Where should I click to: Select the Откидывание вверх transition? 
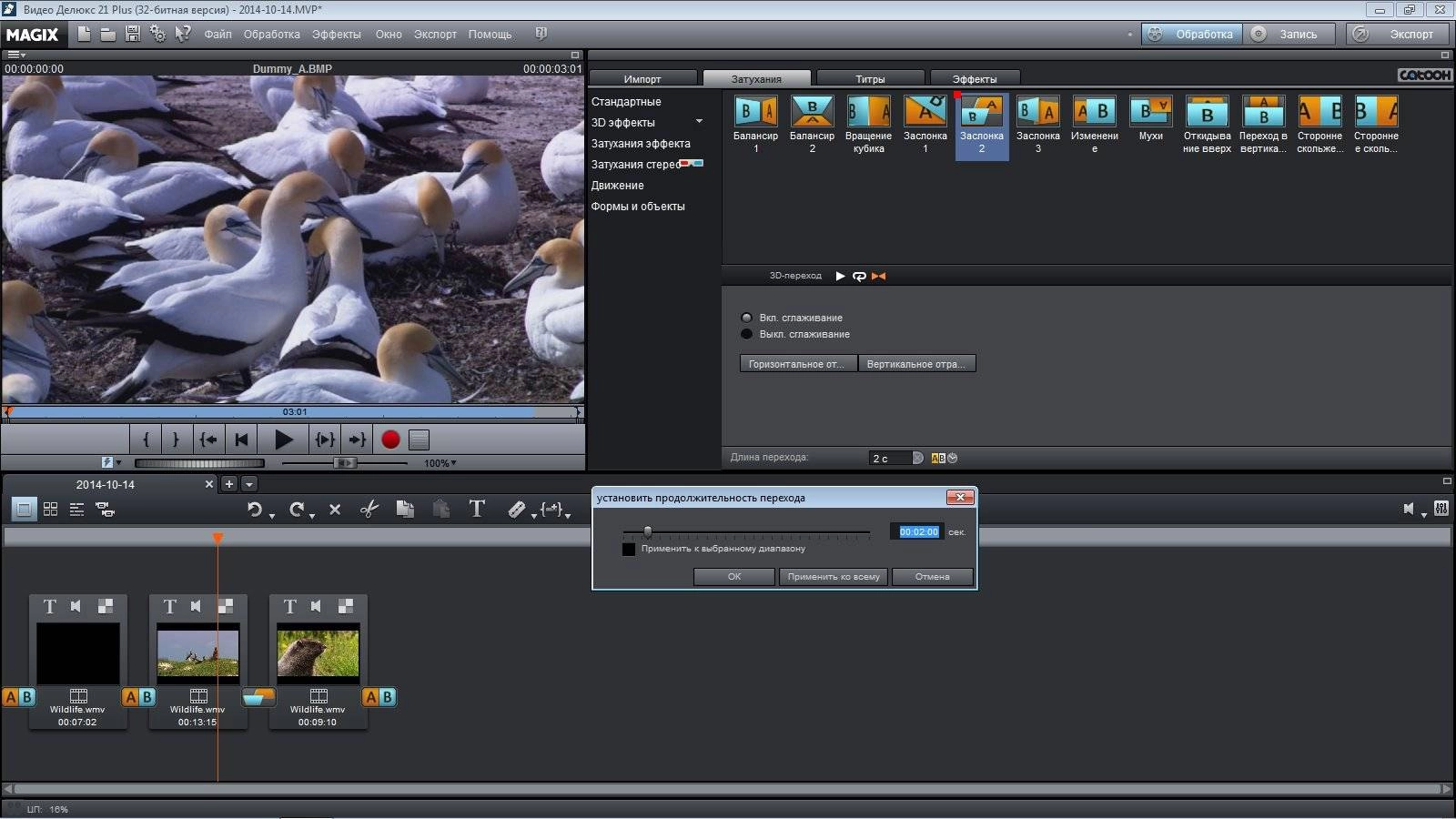pyautogui.click(x=1207, y=125)
